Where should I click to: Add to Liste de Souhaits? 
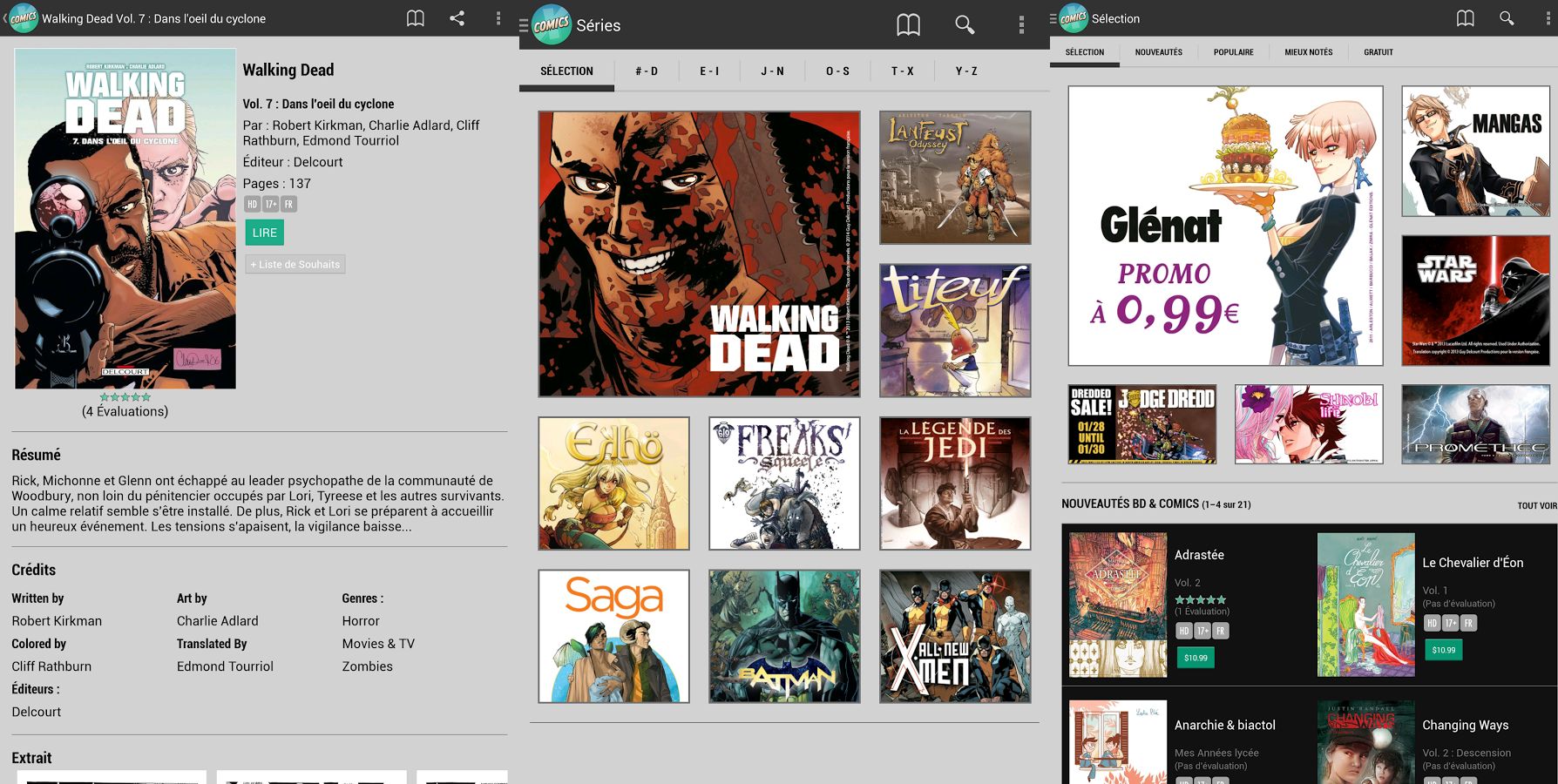(x=295, y=264)
